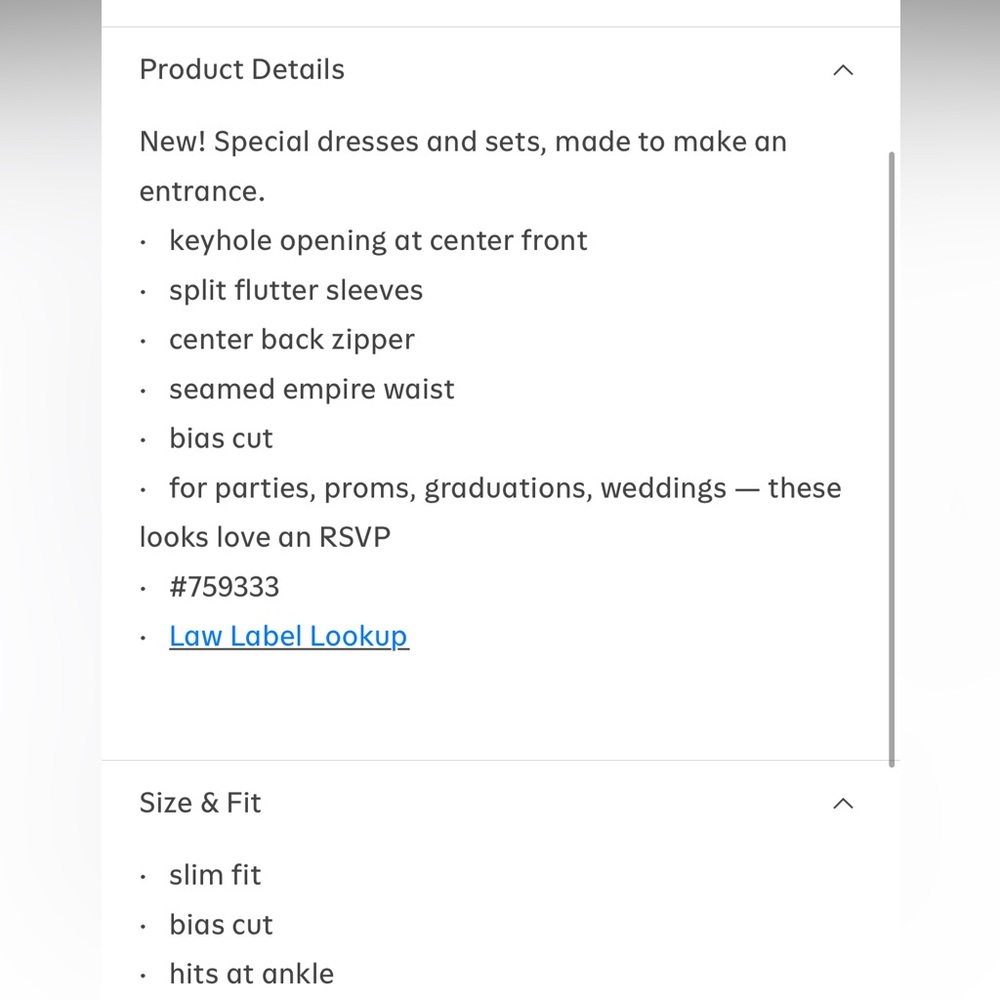The height and width of the screenshot is (1000, 1000).
Task: Click the keyhole opening at center front bullet
Action: 378,240
